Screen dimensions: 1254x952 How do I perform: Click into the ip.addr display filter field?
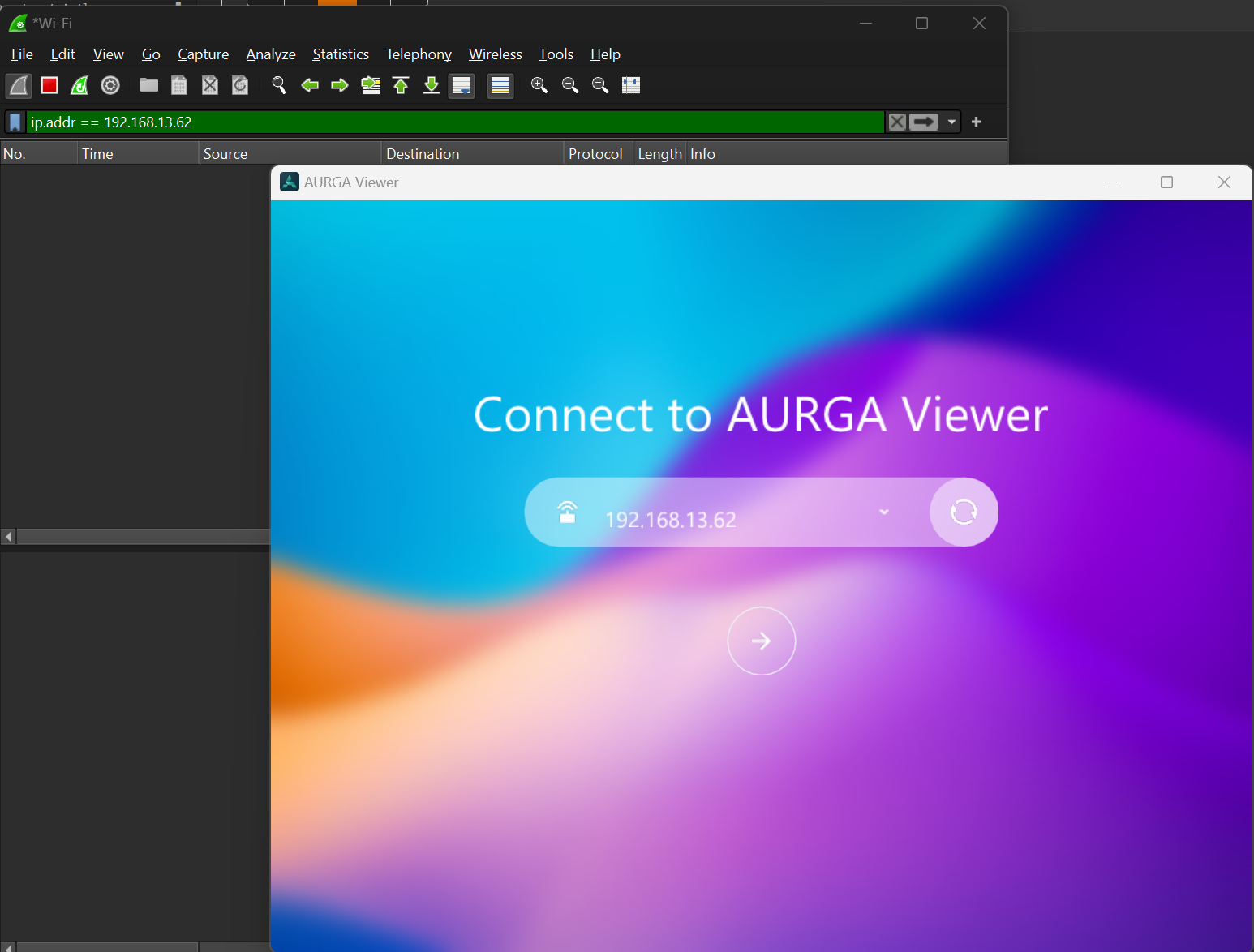tap(454, 122)
